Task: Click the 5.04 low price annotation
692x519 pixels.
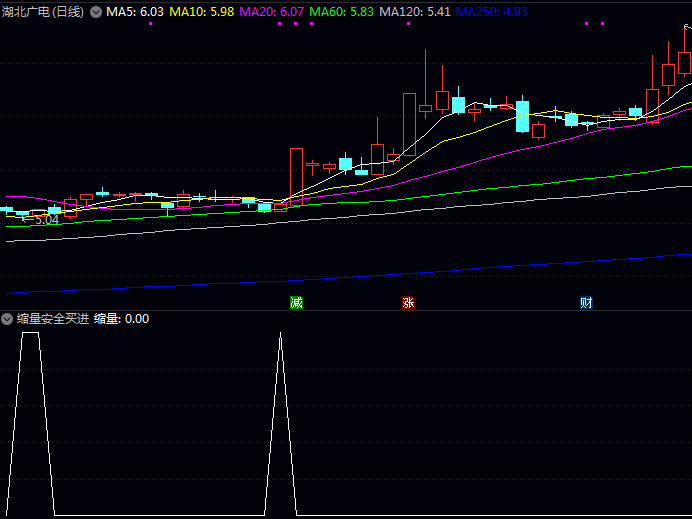Action: tap(46, 219)
